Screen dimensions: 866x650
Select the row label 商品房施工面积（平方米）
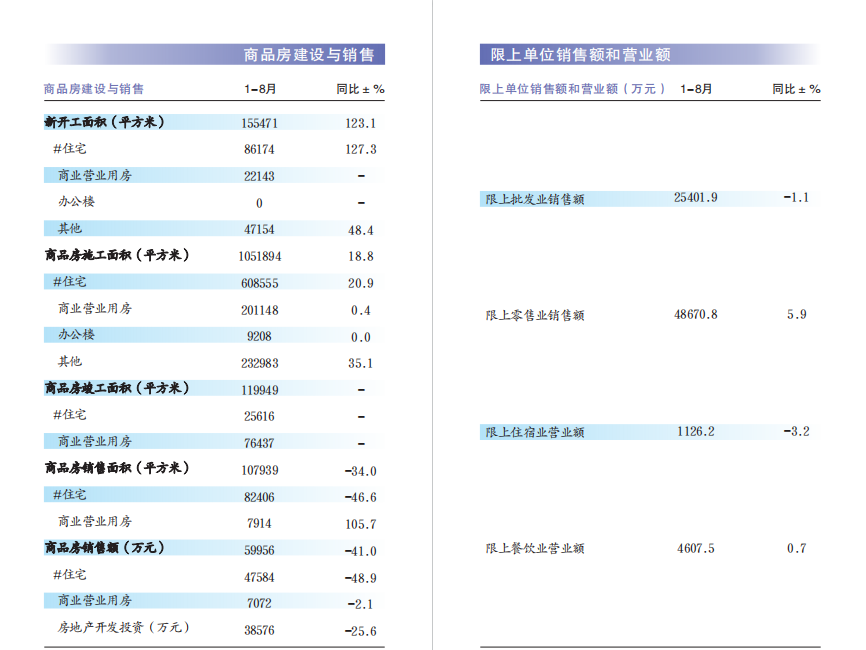(x=117, y=255)
